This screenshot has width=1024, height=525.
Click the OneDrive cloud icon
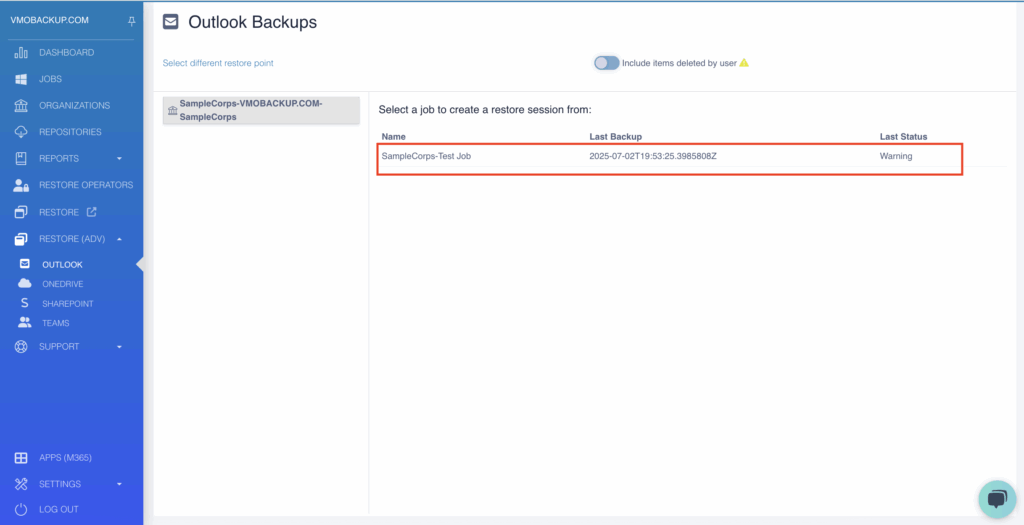(x=24, y=283)
